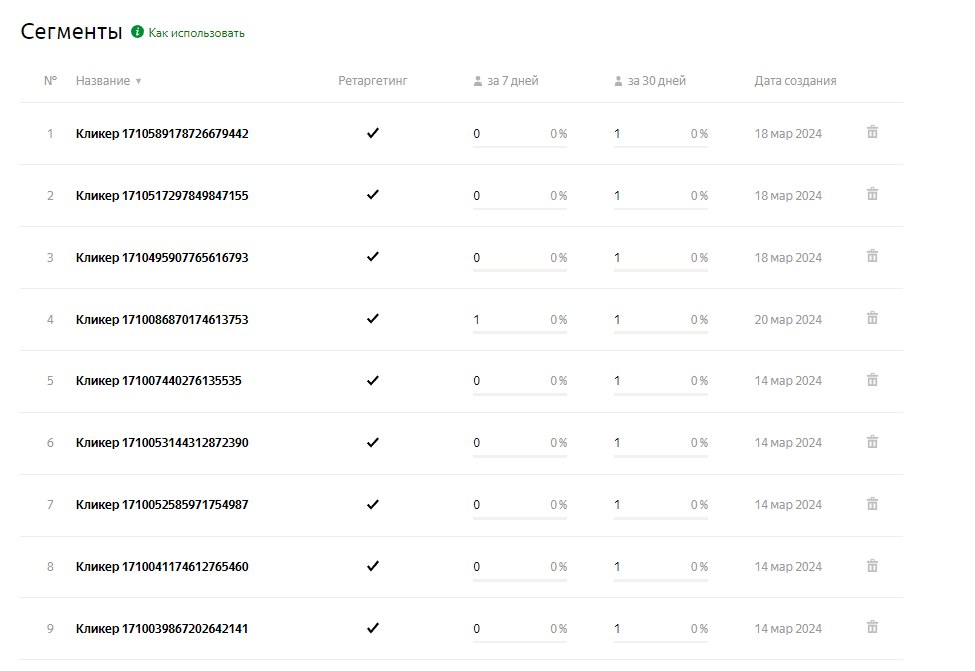Image resolution: width=975 pixels, height=671 pixels.
Task: Click the № column header
Action: [x=50, y=81]
